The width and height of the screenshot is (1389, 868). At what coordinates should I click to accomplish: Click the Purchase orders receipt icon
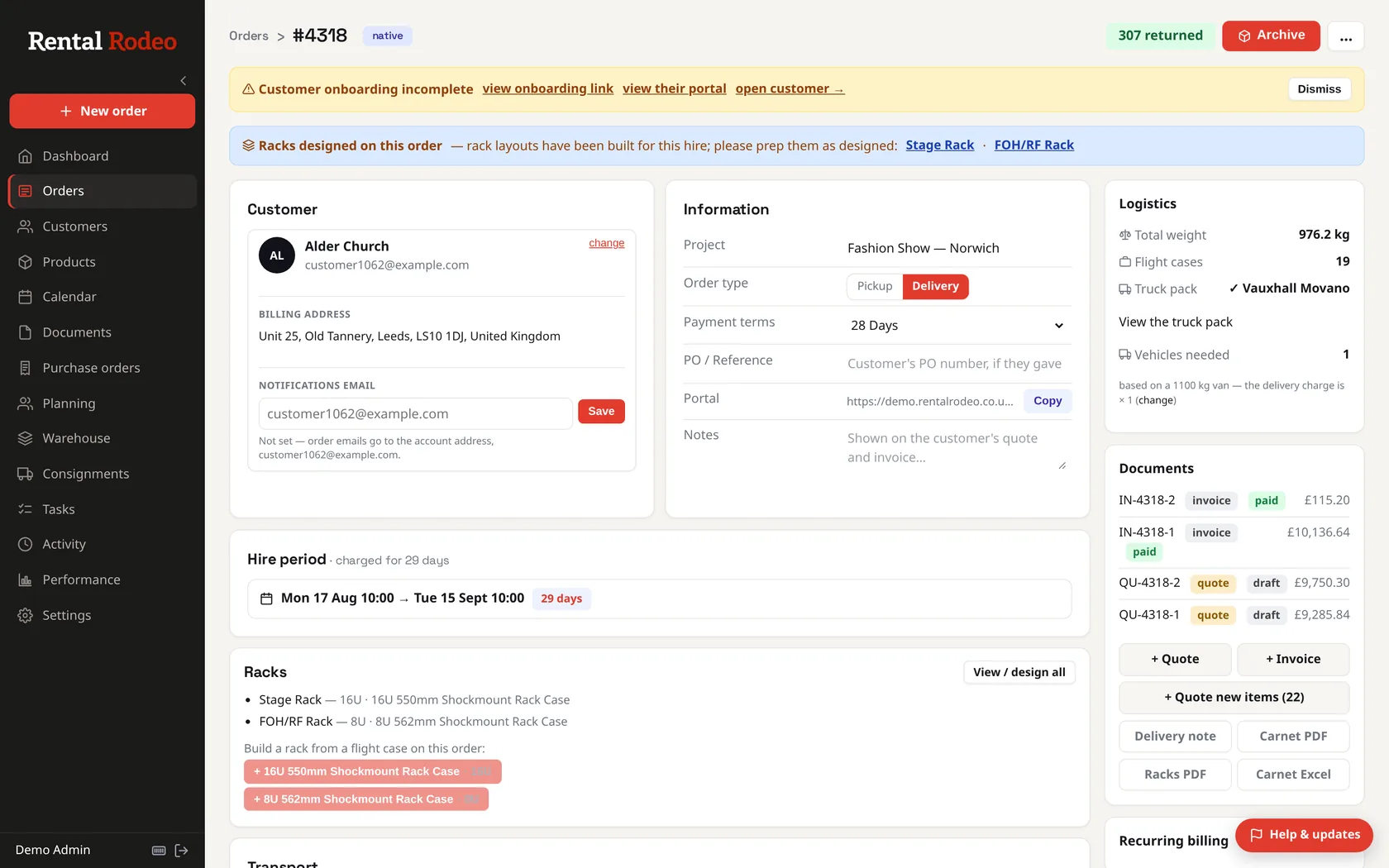(26, 368)
